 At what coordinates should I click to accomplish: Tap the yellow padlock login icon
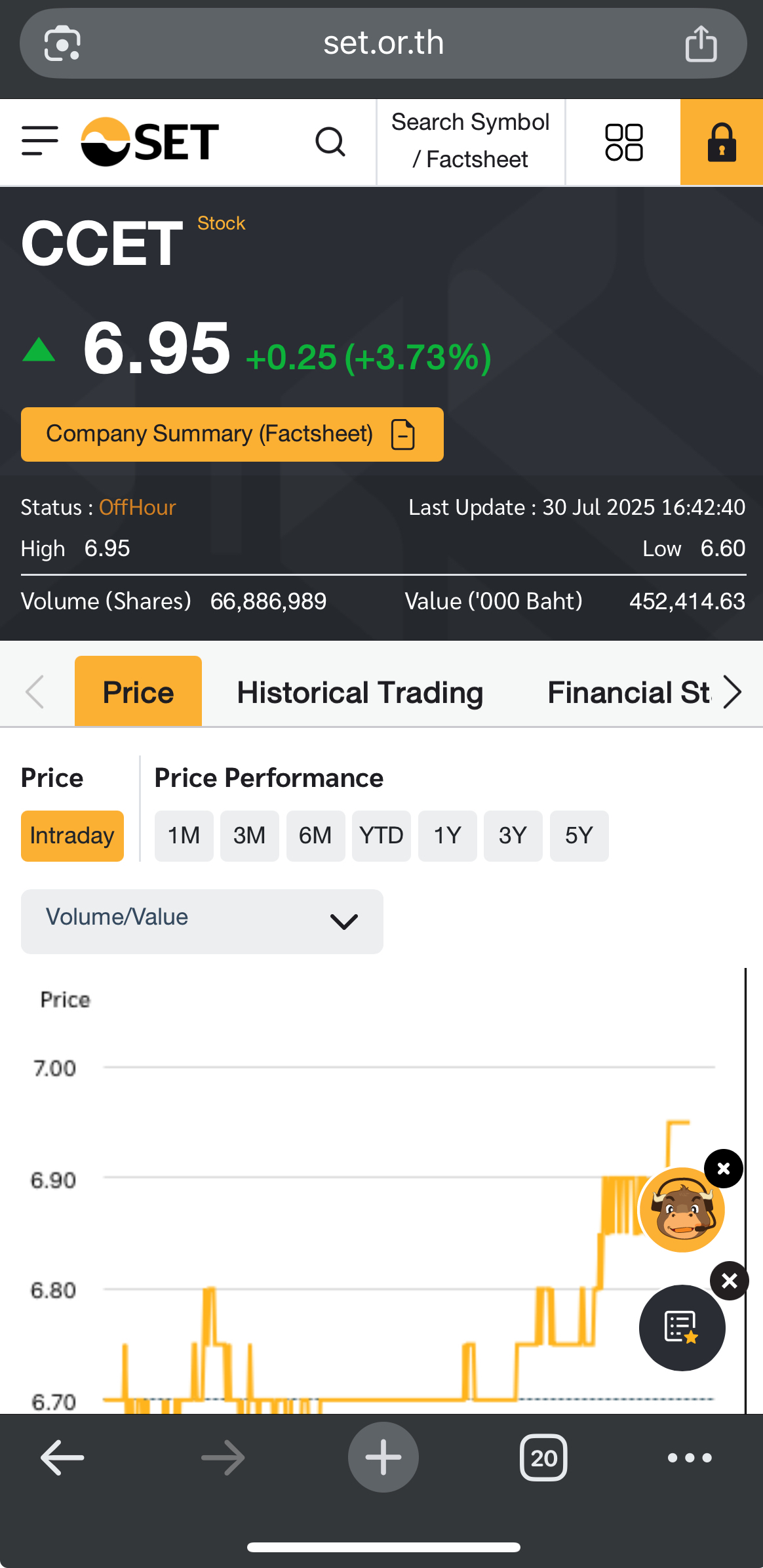click(x=721, y=142)
